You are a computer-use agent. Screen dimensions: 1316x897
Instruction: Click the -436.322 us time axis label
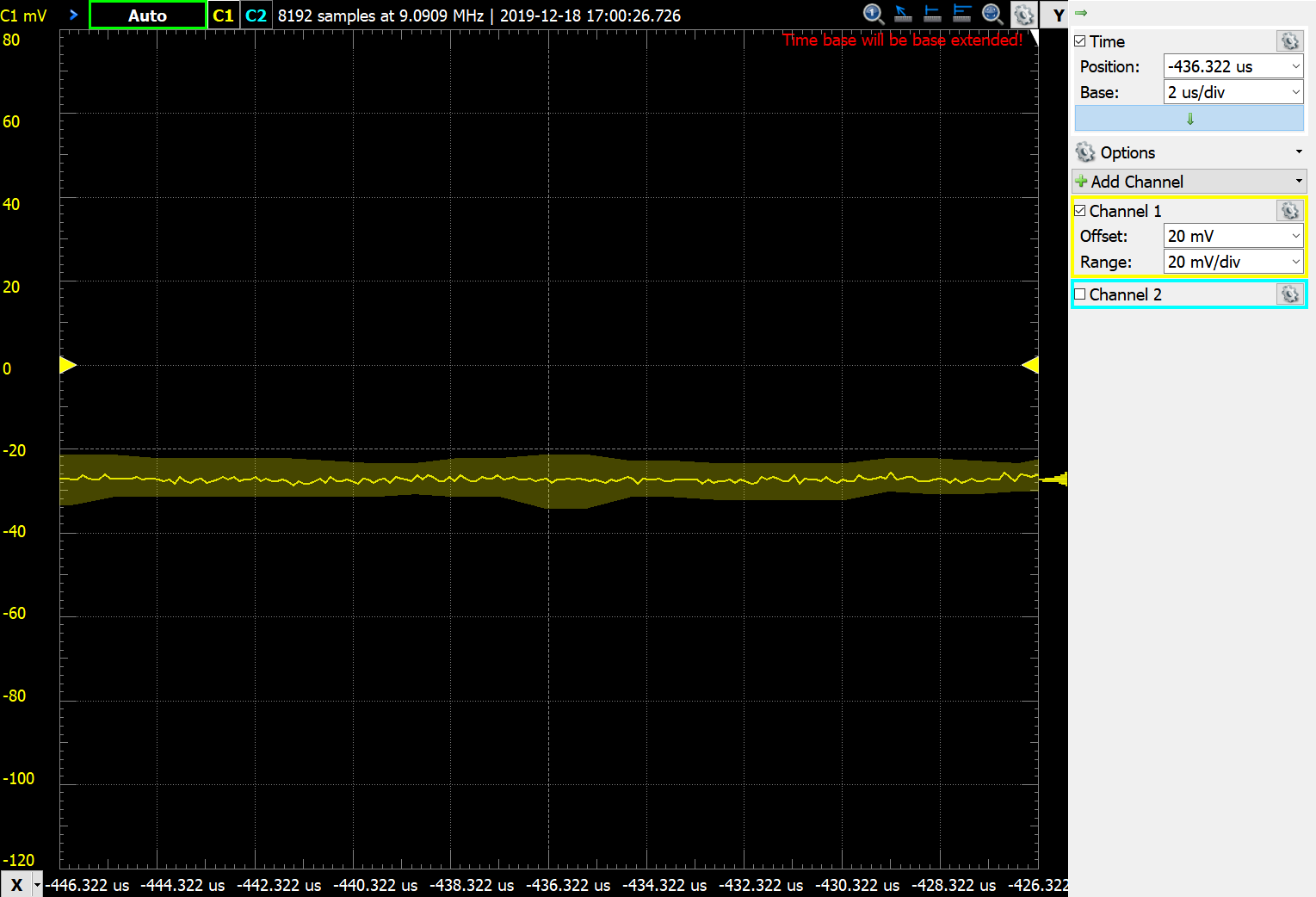568,885
